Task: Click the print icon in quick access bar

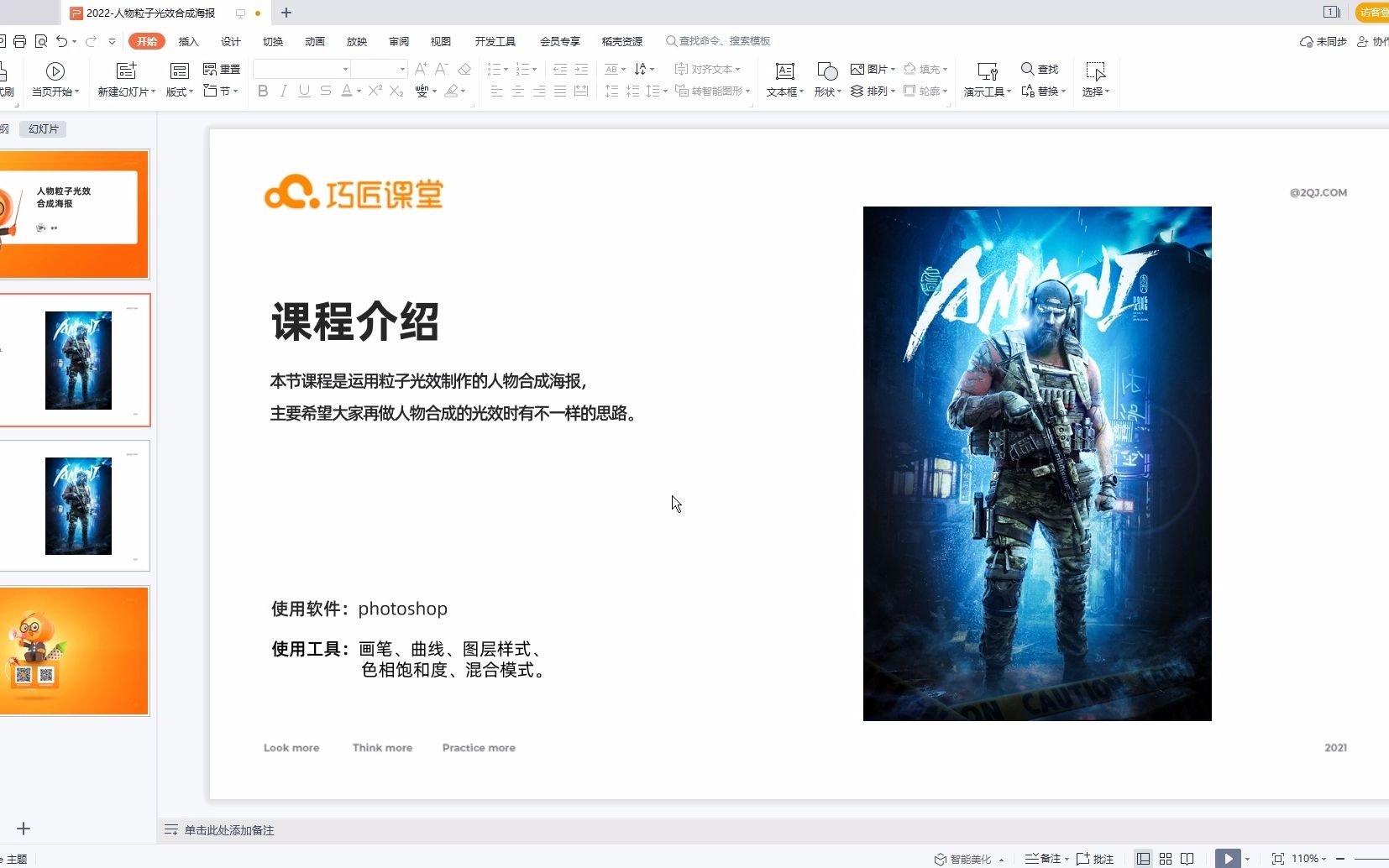Action: 20,41
